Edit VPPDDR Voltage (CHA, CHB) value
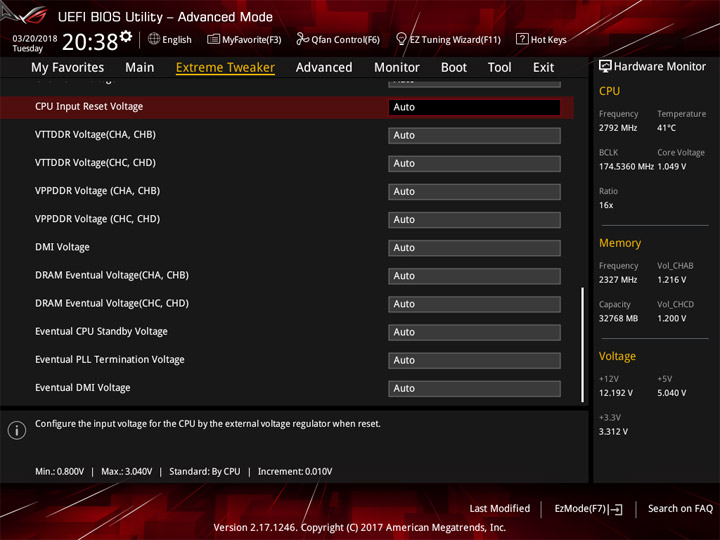This screenshot has width=720, height=540. (474, 191)
